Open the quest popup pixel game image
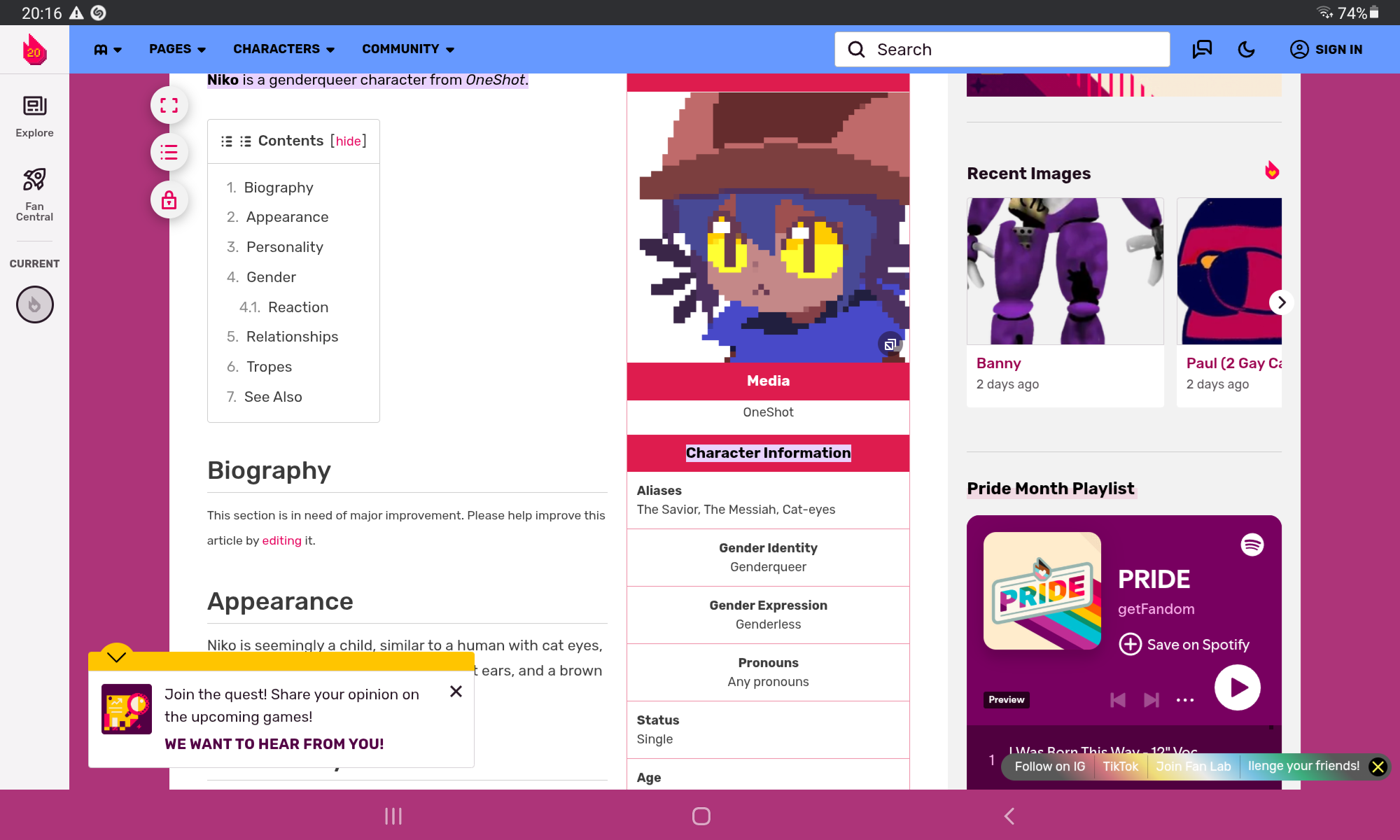The image size is (1400, 840). point(127,709)
